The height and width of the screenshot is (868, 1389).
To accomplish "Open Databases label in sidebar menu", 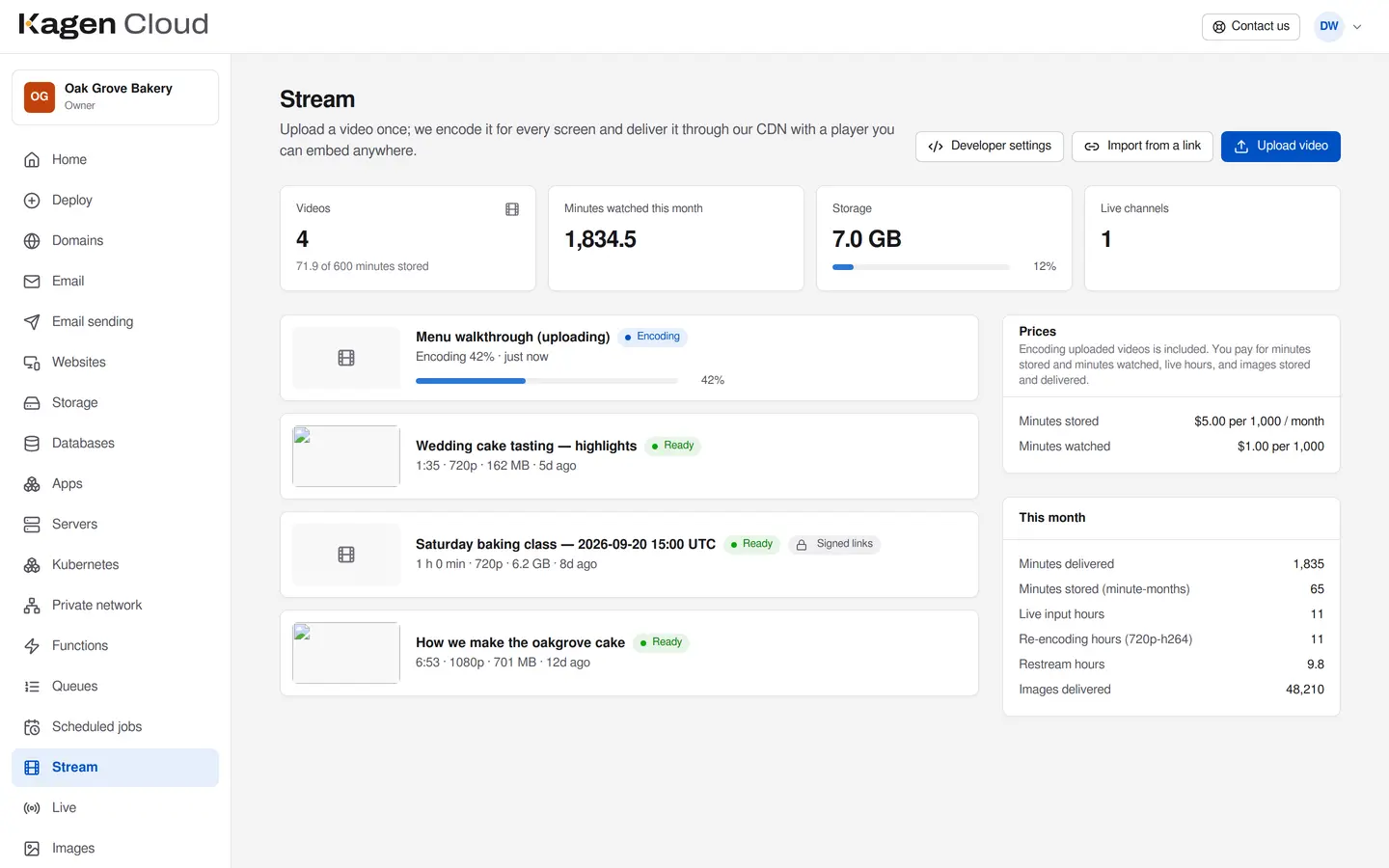I will pyautogui.click(x=83, y=444).
